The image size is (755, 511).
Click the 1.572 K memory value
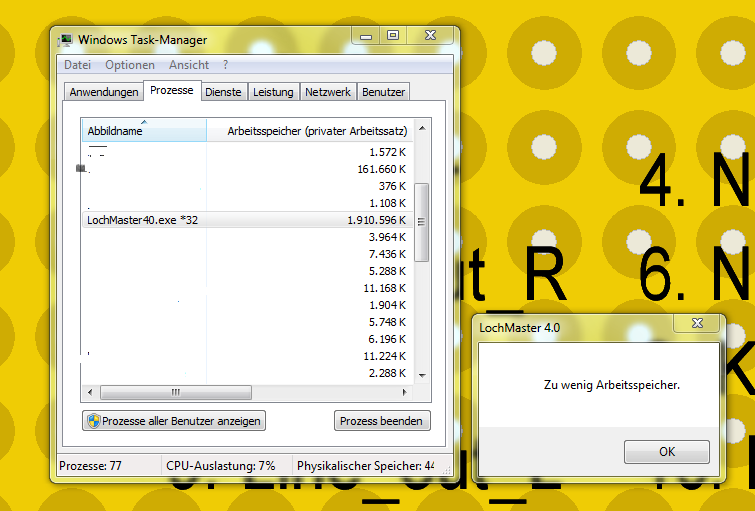click(388, 152)
